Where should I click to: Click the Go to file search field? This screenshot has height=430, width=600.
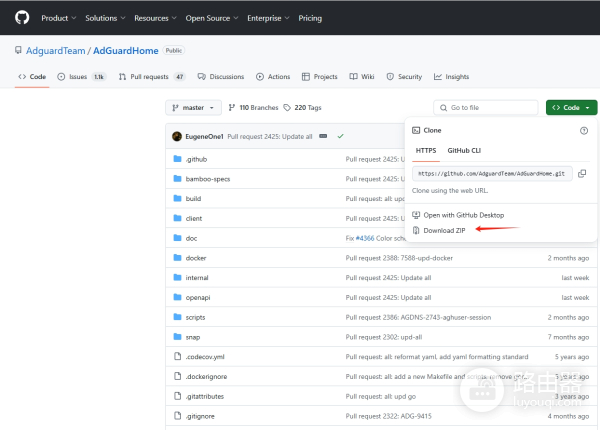tap(486, 107)
